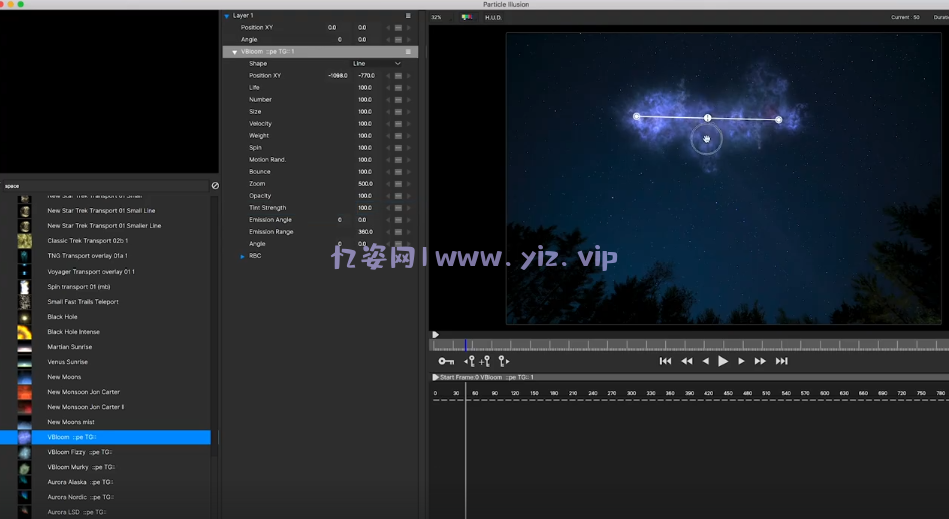This screenshot has height=519, width=949.
Task: Toggle keyframe button for Life parameter
Action: click(398, 88)
